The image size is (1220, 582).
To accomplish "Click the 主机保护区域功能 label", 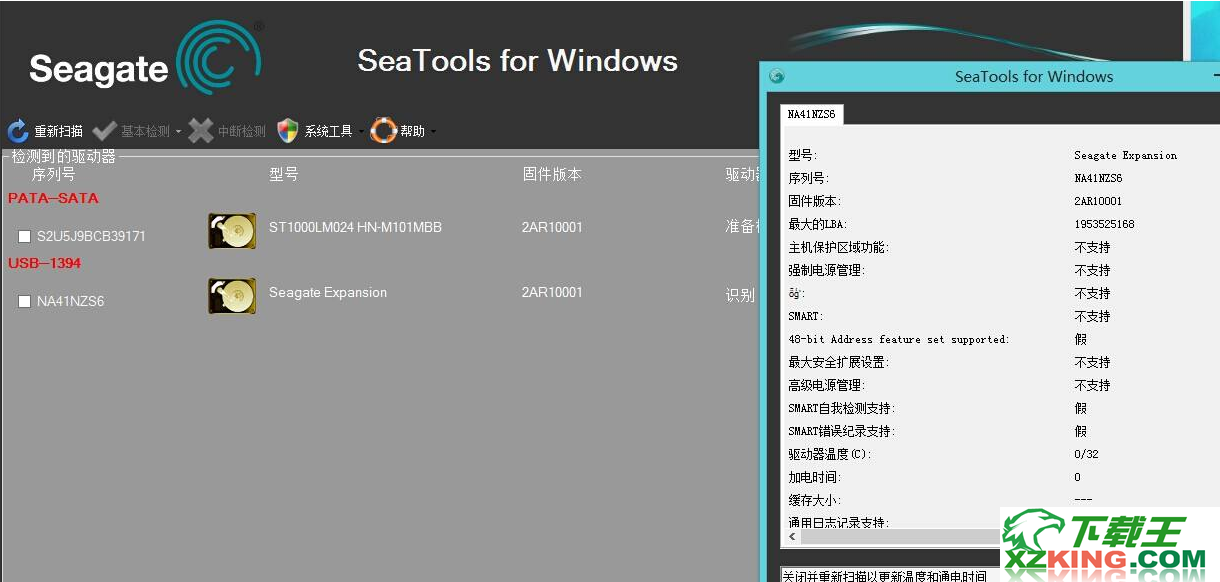I will [838, 247].
